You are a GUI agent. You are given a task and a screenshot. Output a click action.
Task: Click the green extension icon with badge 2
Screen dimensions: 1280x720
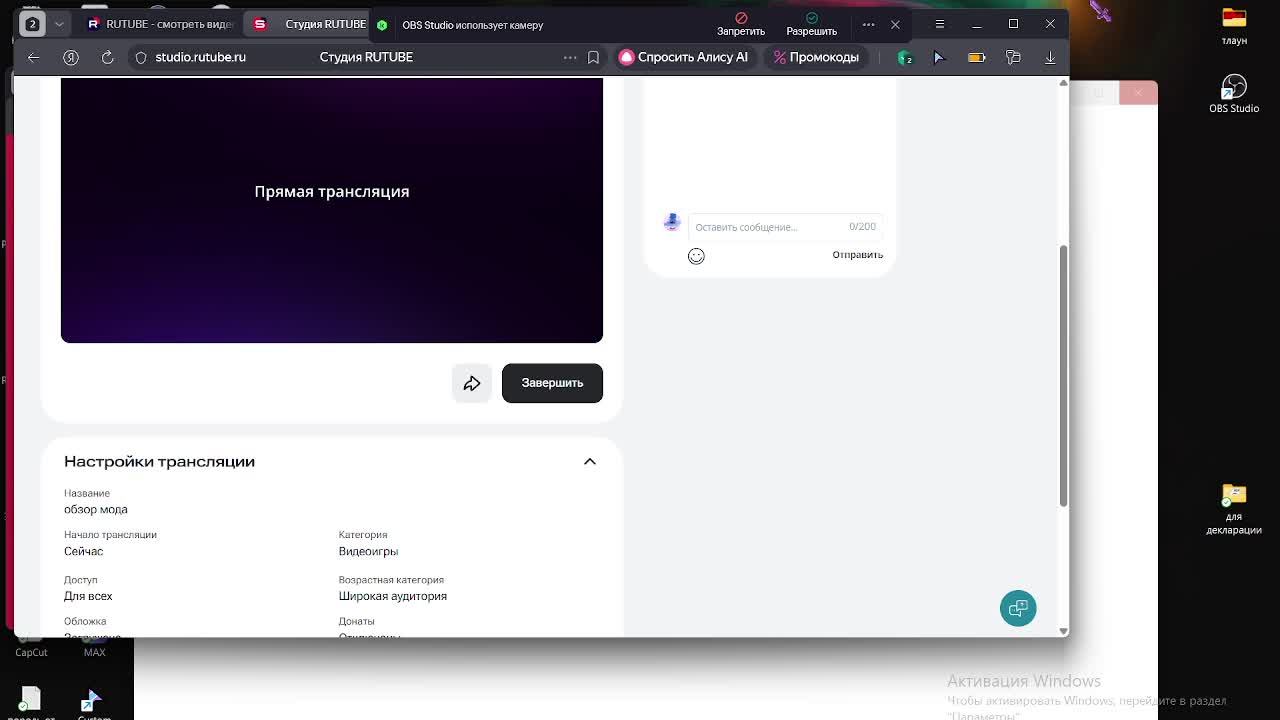point(905,58)
